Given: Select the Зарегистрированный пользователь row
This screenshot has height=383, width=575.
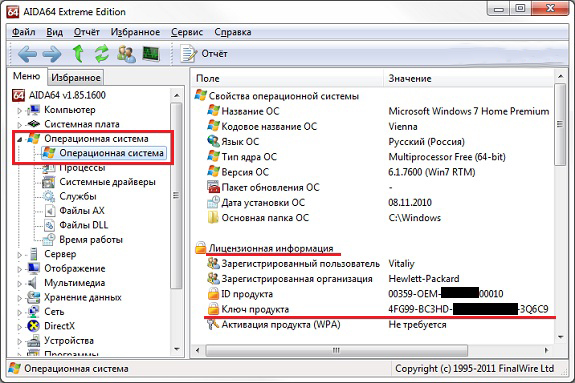Looking at the screenshot, I should pyautogui.click(x=311, y=264).
